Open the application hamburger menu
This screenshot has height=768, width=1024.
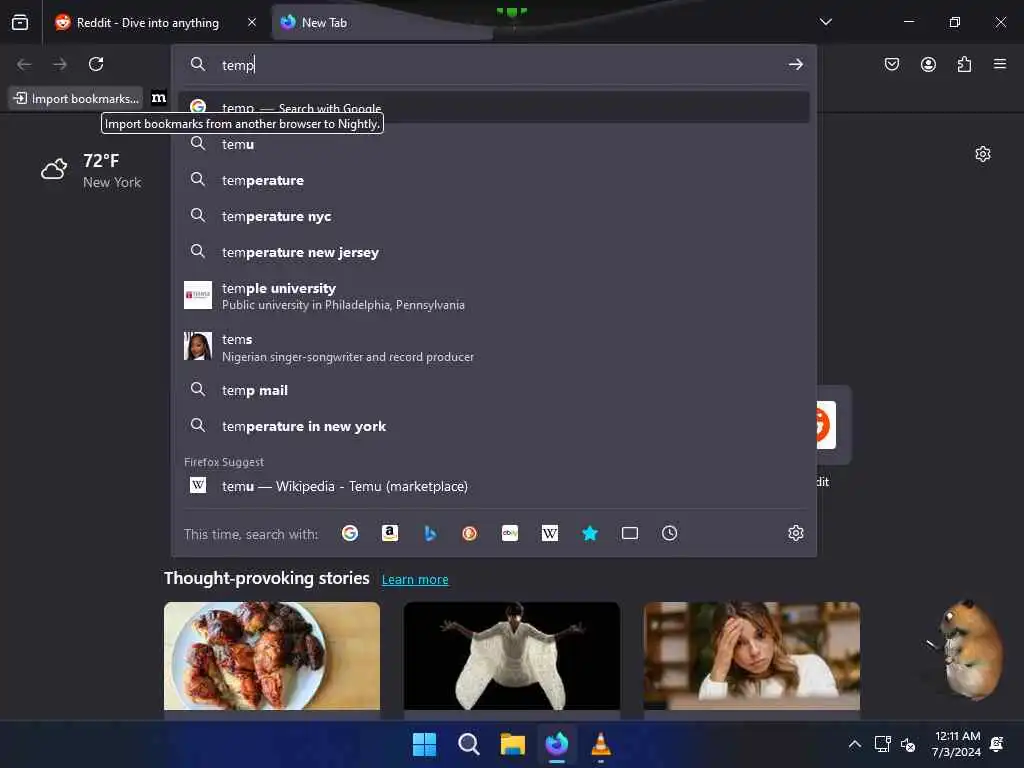tap(1000, 64)
